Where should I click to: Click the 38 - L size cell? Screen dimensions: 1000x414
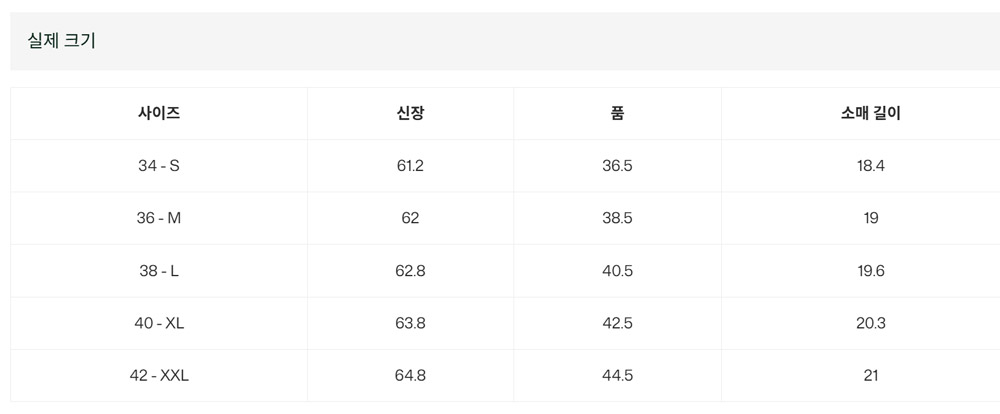point(159,270)
